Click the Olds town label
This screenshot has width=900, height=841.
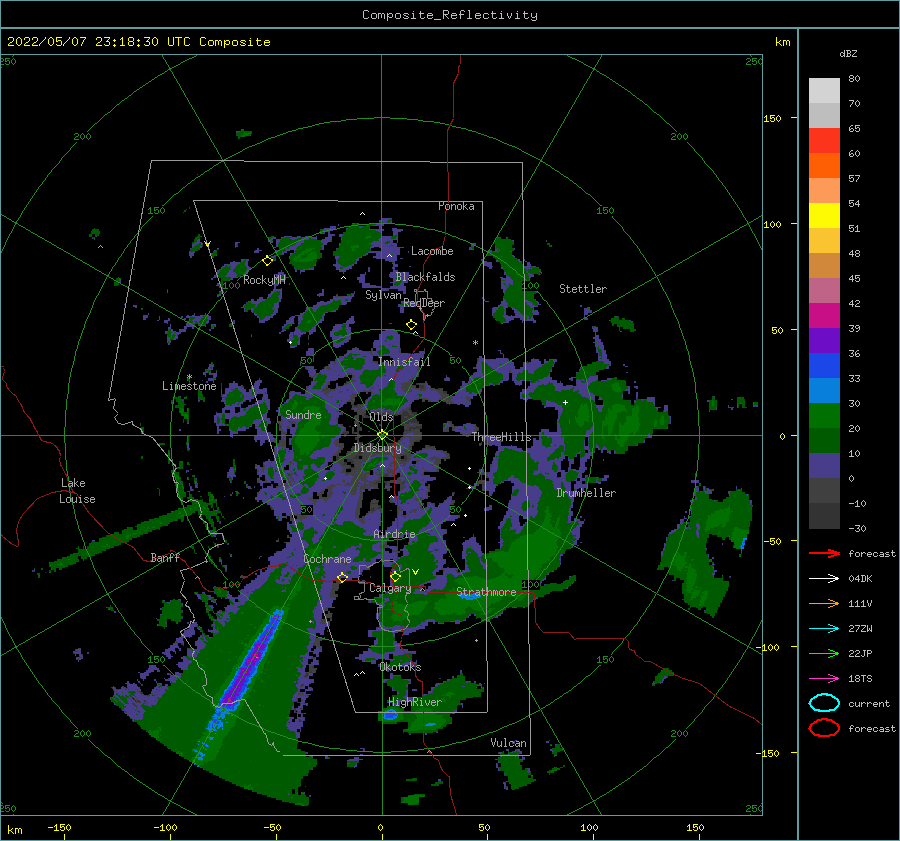coord(381,417)
